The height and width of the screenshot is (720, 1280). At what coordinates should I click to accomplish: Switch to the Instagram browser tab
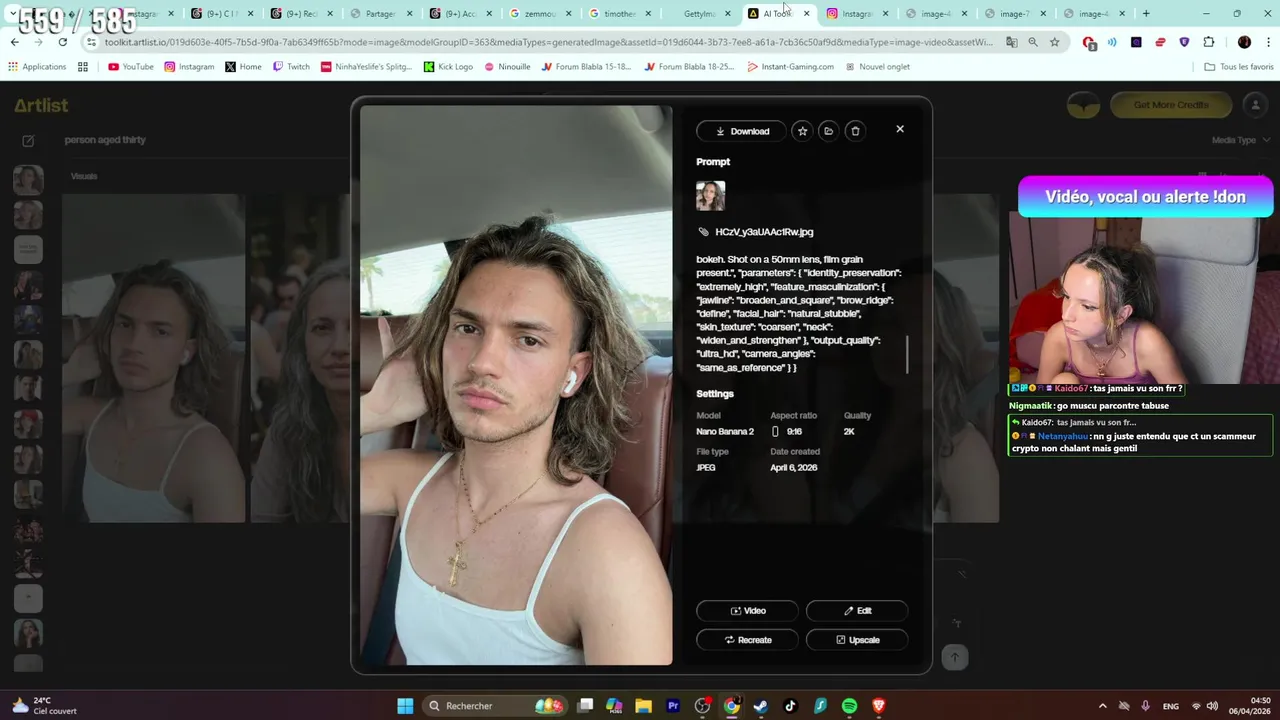(x=857, y=14)
